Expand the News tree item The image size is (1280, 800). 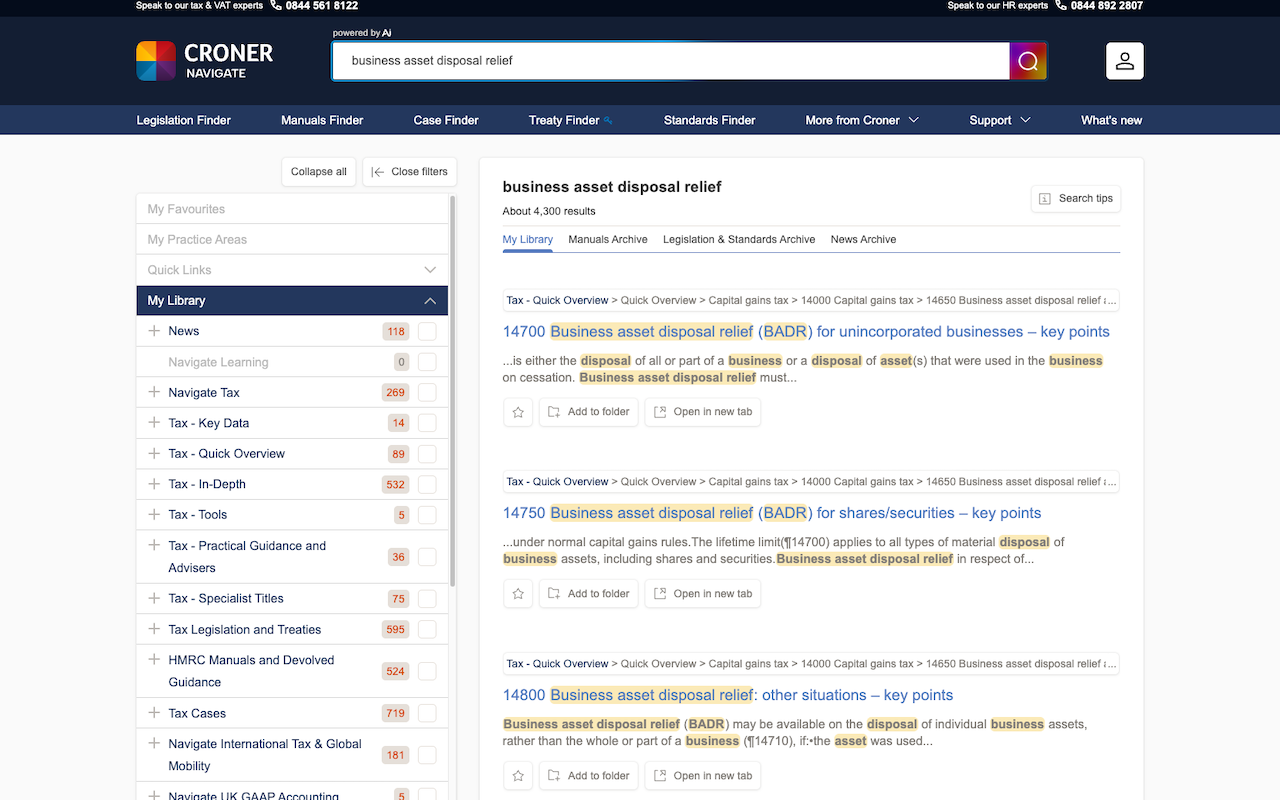pos(154,331)
